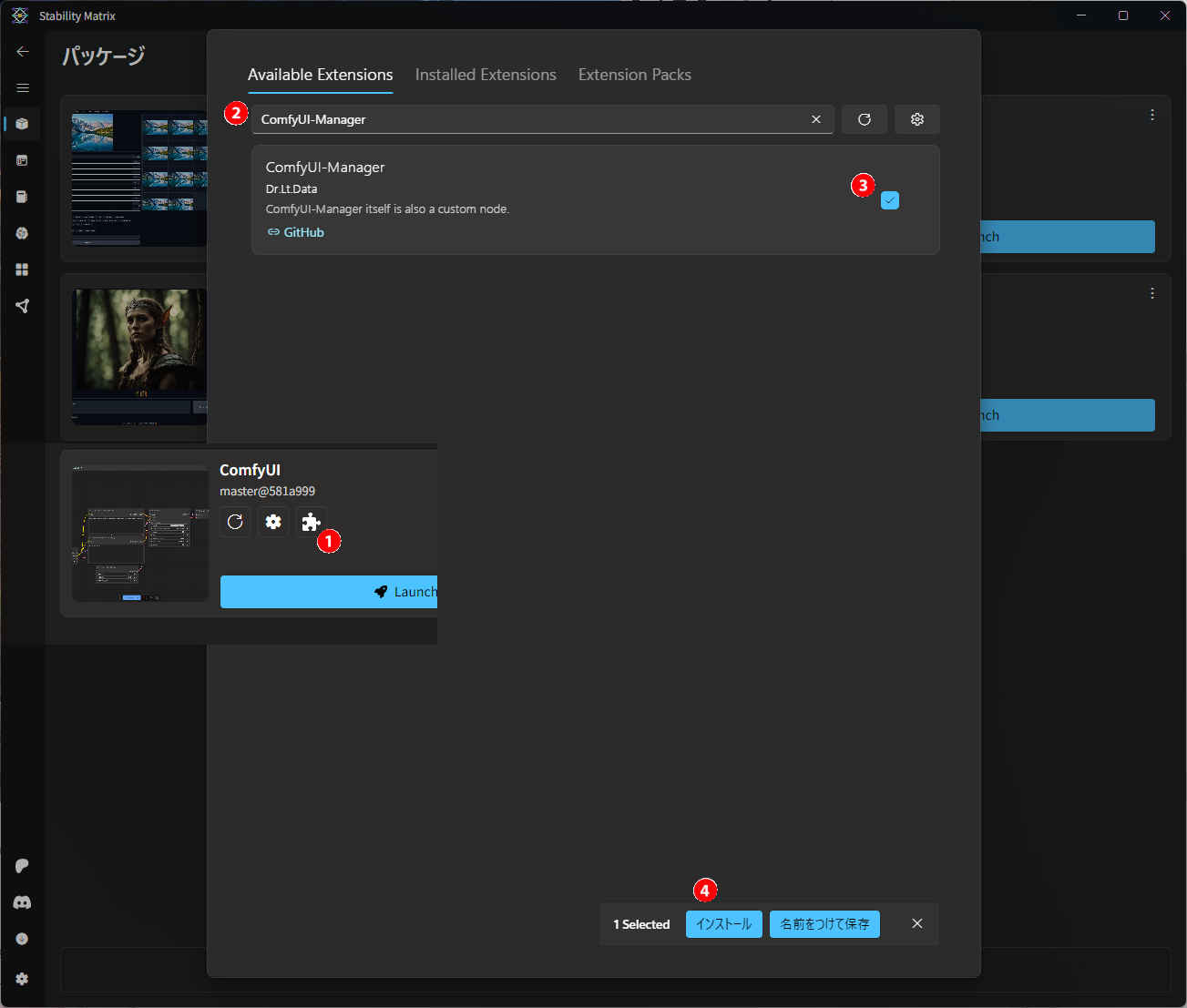Uncheck the ComfyUI-Manager extension checkbox

pyautogui.click(x=890, y=200)
